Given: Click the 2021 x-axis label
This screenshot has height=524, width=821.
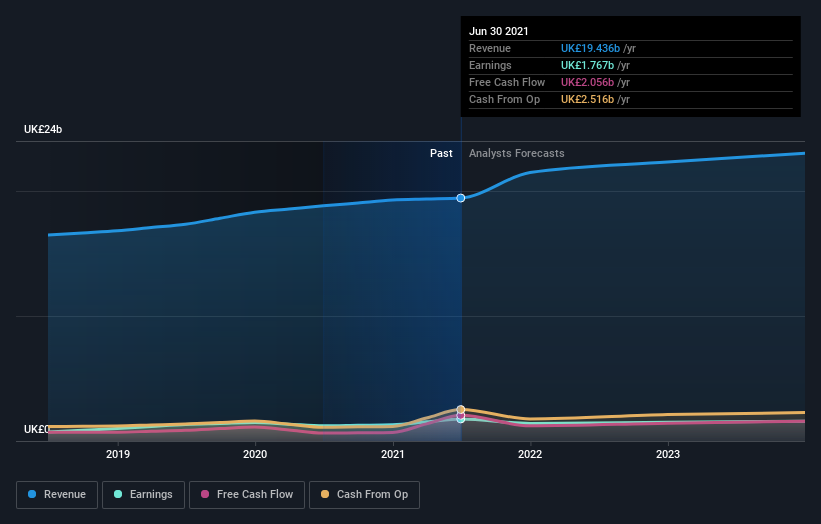Looking at the screenshot, I should [393, 454].
